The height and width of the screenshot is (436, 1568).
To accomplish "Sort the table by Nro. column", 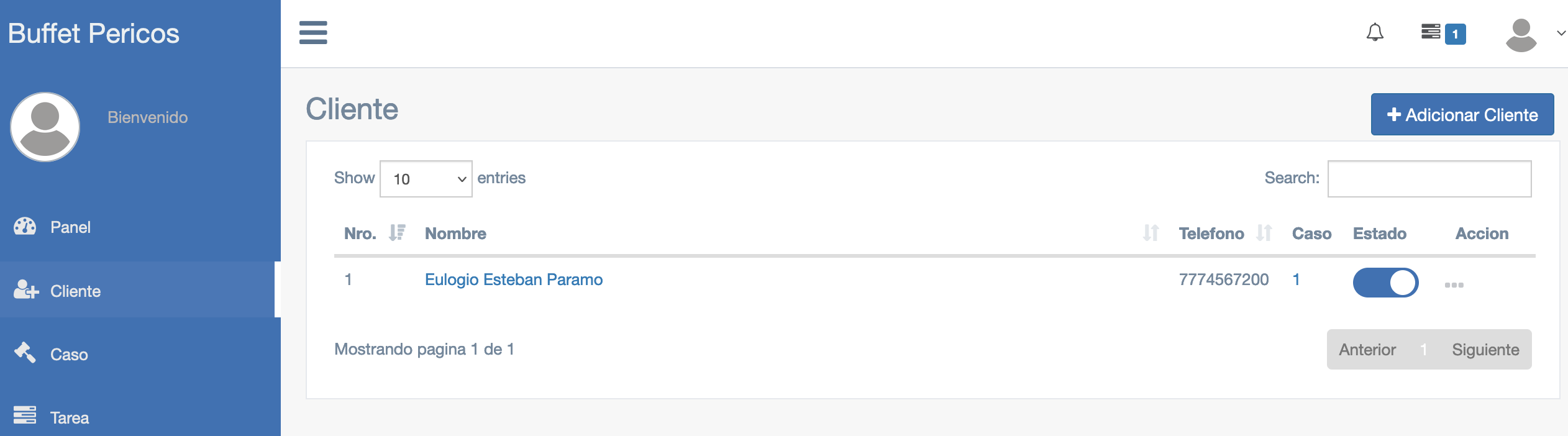I will [396, 233].
